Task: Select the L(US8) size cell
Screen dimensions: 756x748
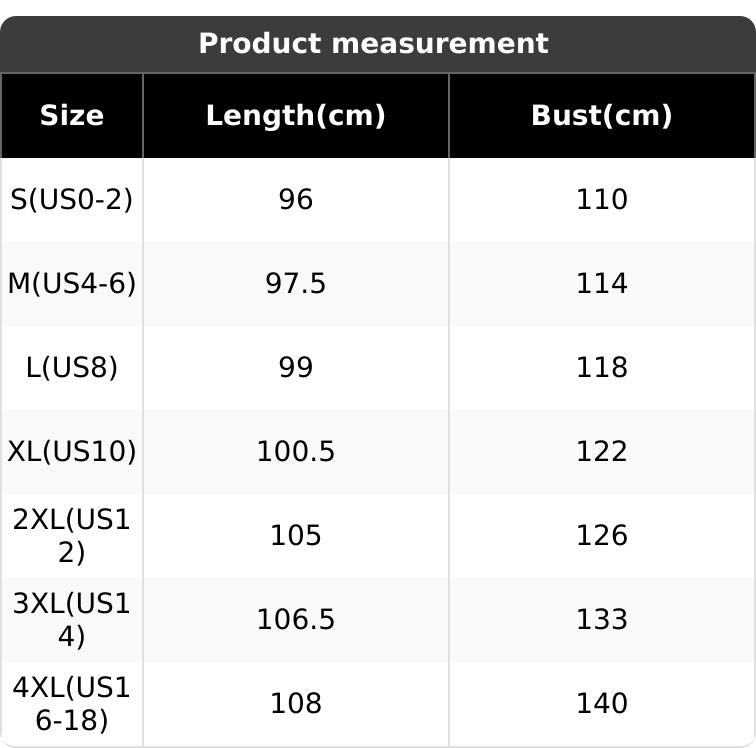Action: (x=71, y=368)
